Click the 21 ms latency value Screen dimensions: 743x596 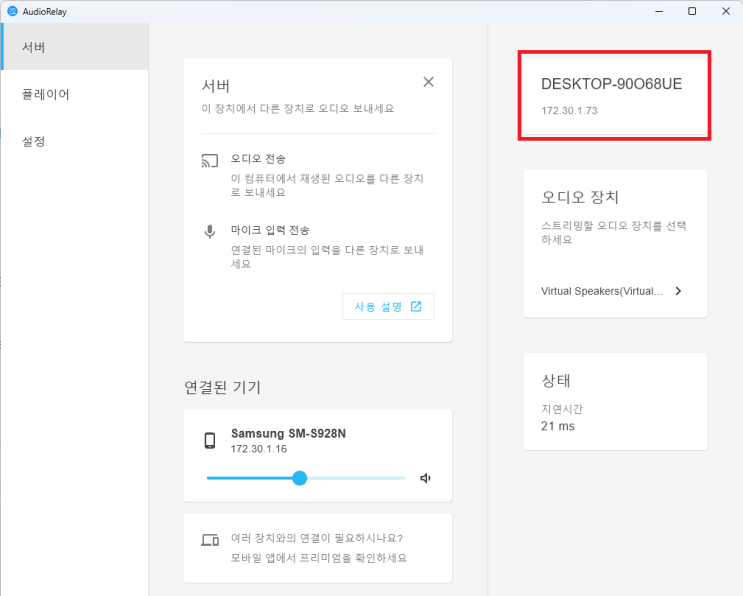pos(558,426)
